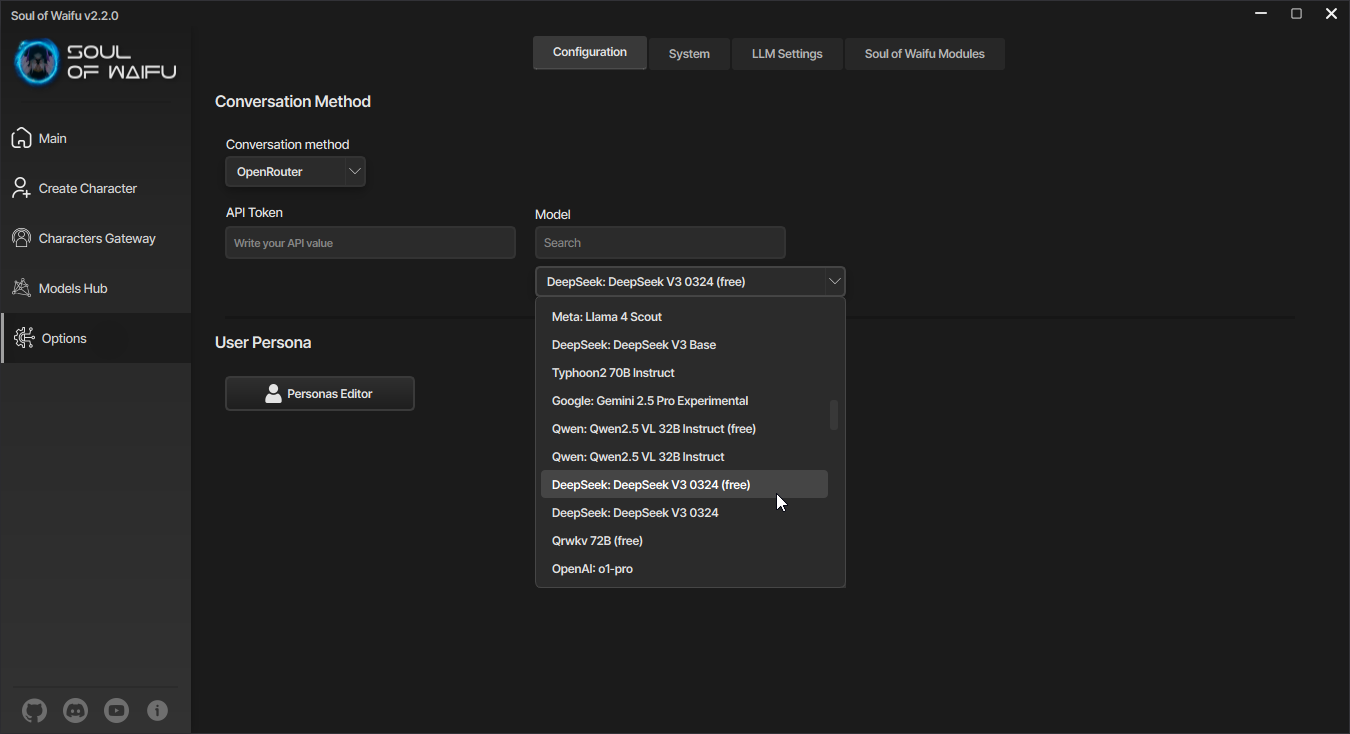Open the GitHub link icon
The image size is (1350, 734).
(34, 711)
